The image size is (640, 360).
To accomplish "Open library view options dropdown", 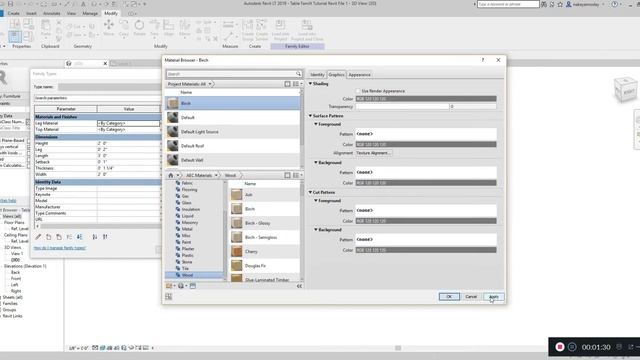I will coord(298,175).
